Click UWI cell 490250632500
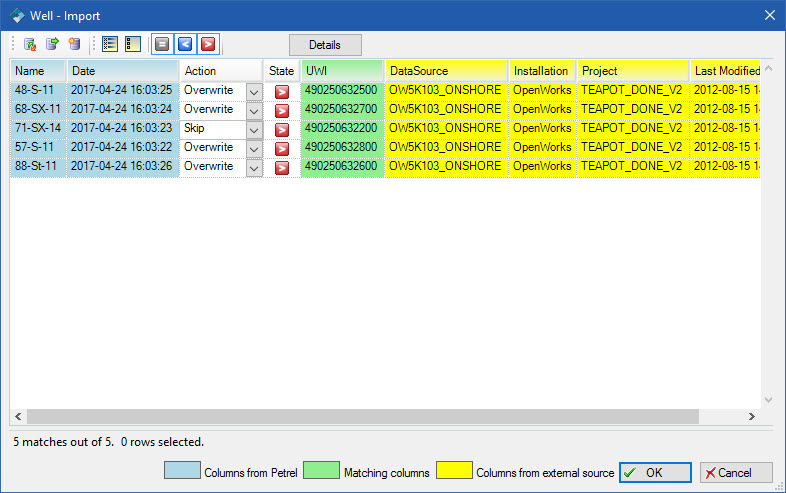 341,90
